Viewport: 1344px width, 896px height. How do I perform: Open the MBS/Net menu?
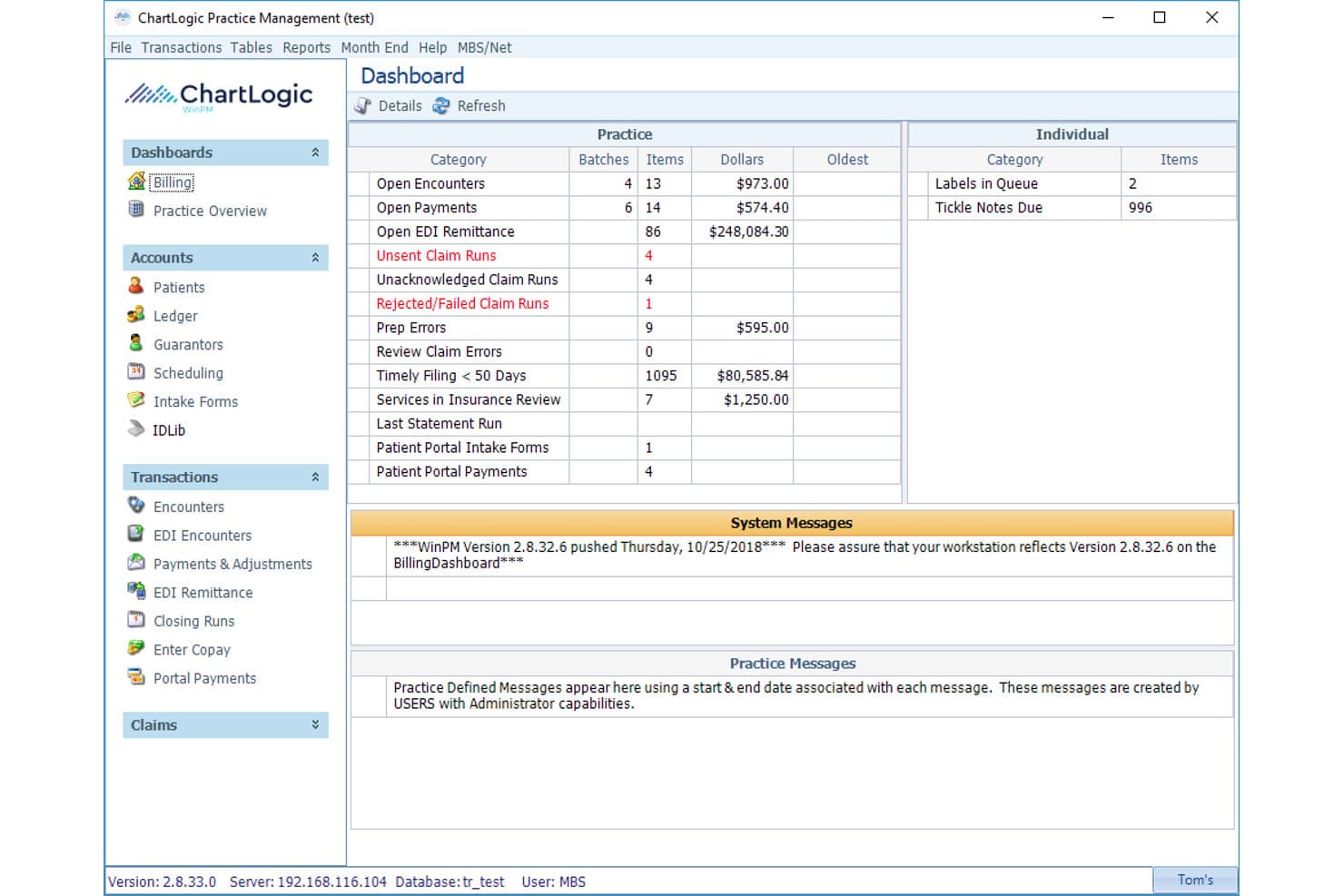[485, 47]
